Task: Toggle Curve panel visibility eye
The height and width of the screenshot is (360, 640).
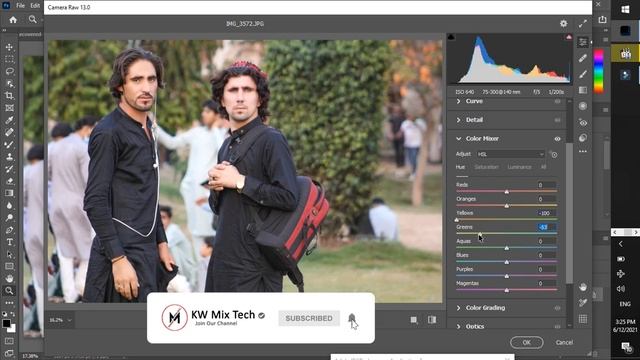Action: coord(557,101)
